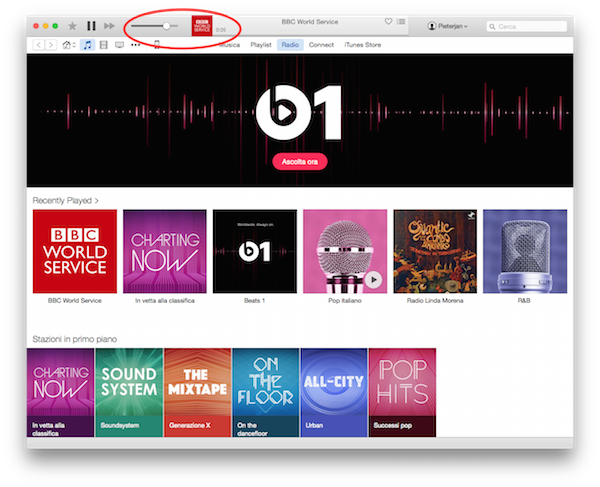Open the Up Next list icon
This screenshot has width=600, height=487.
click(401, 22)
